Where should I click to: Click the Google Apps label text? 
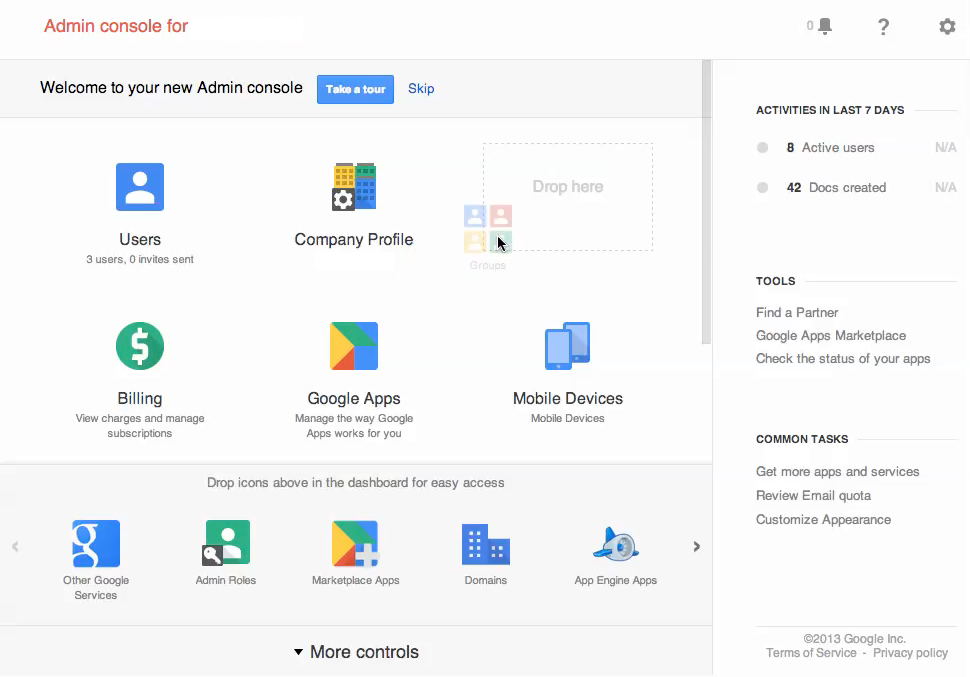tap(354, 399)
